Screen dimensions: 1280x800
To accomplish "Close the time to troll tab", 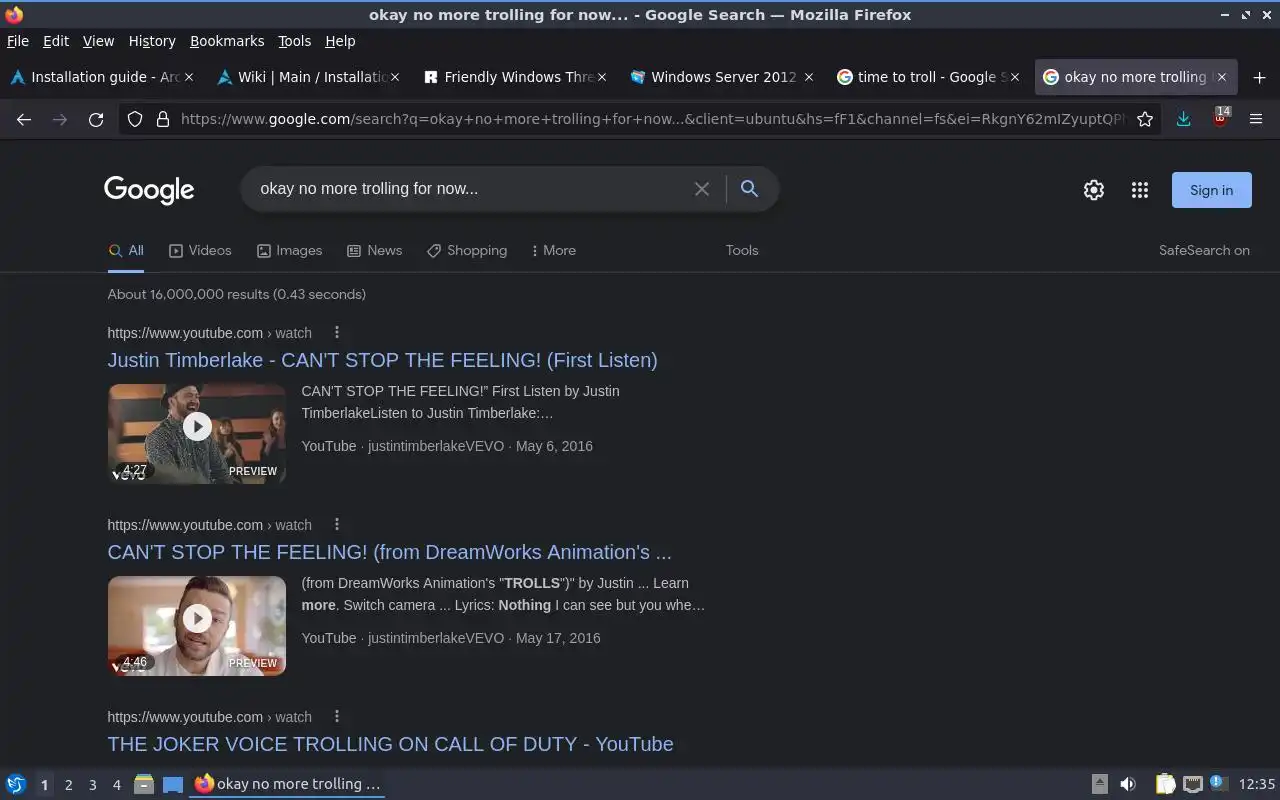I will click(1014, 77).
